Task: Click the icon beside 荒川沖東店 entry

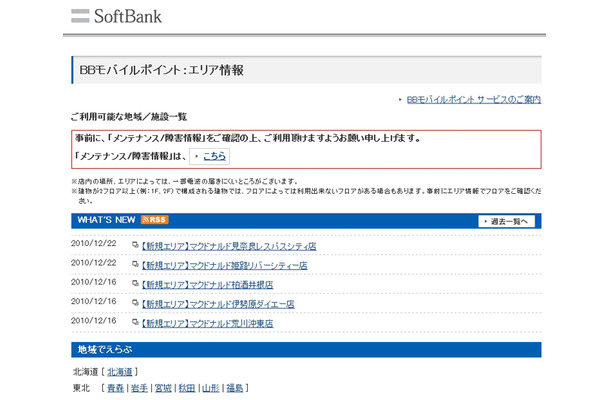Action: [x=135, y=322]
